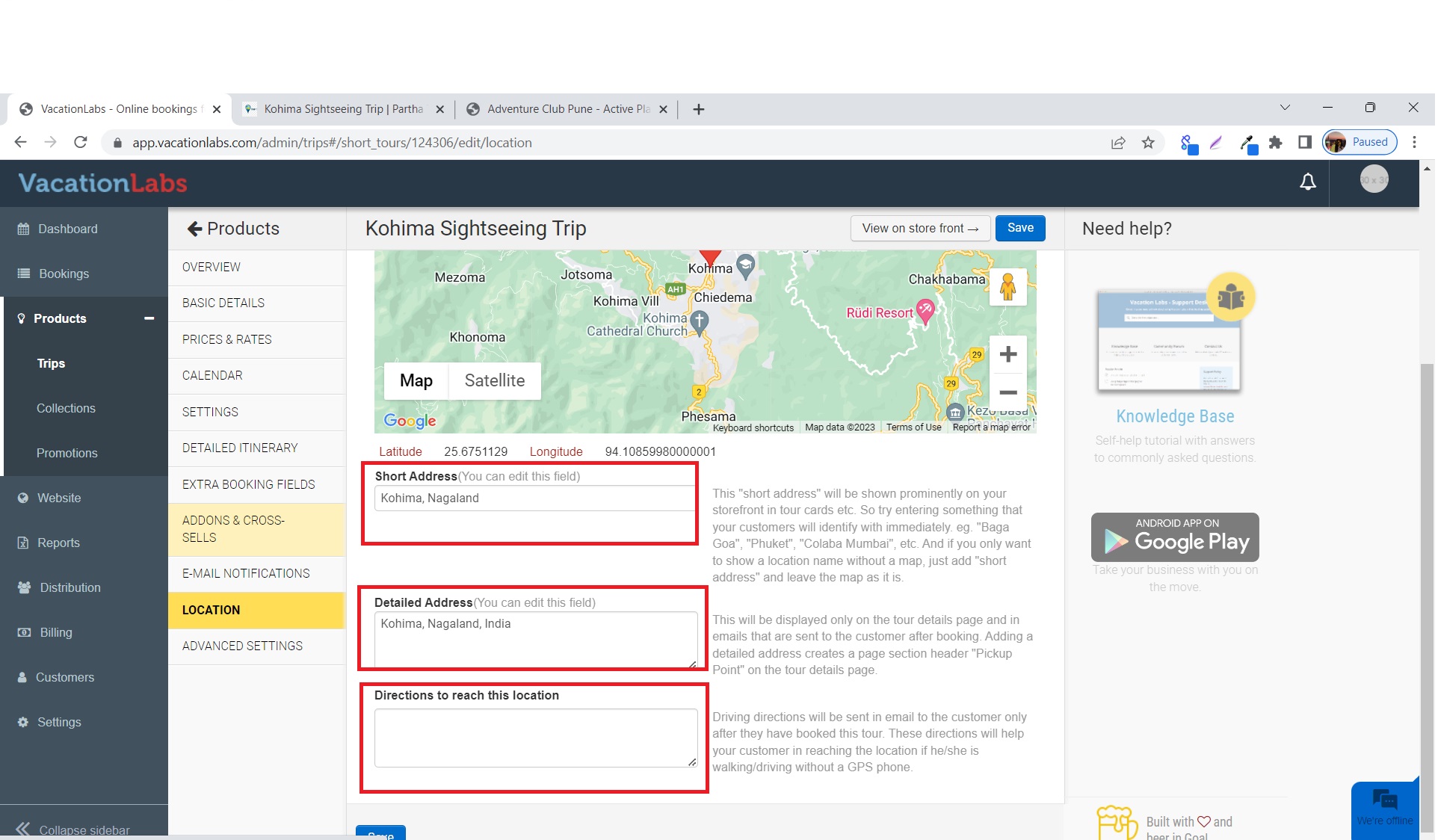Switch map to Satellite view
The height and width of the screenshot is (840, 1438).
click(x=495, y=380)
